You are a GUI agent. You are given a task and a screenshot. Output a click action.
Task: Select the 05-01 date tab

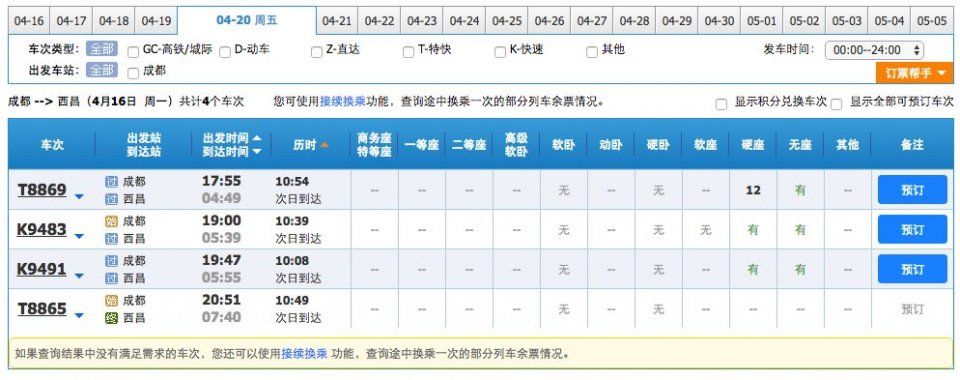[761, 21]
